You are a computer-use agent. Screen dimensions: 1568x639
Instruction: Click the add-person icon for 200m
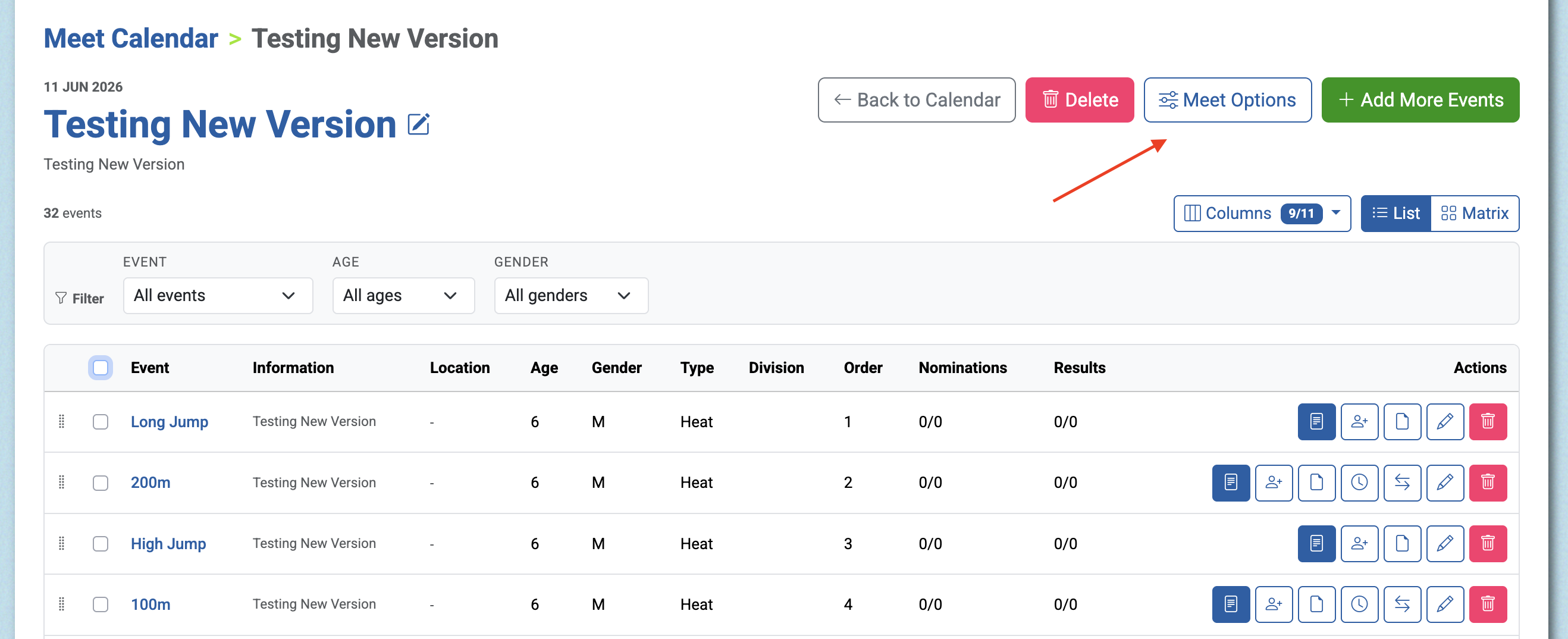coord(1274,483)
